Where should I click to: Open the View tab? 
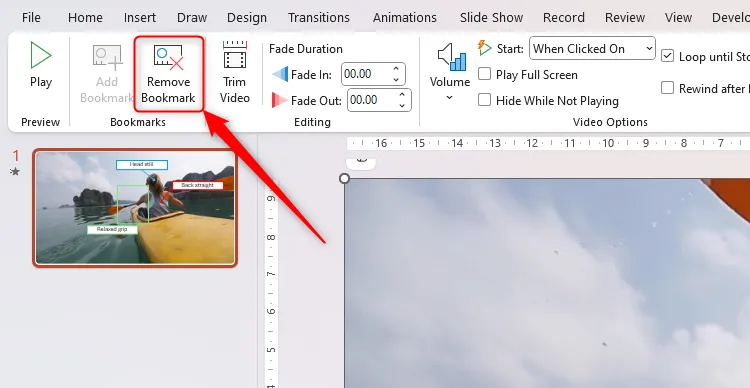(678, 18)
